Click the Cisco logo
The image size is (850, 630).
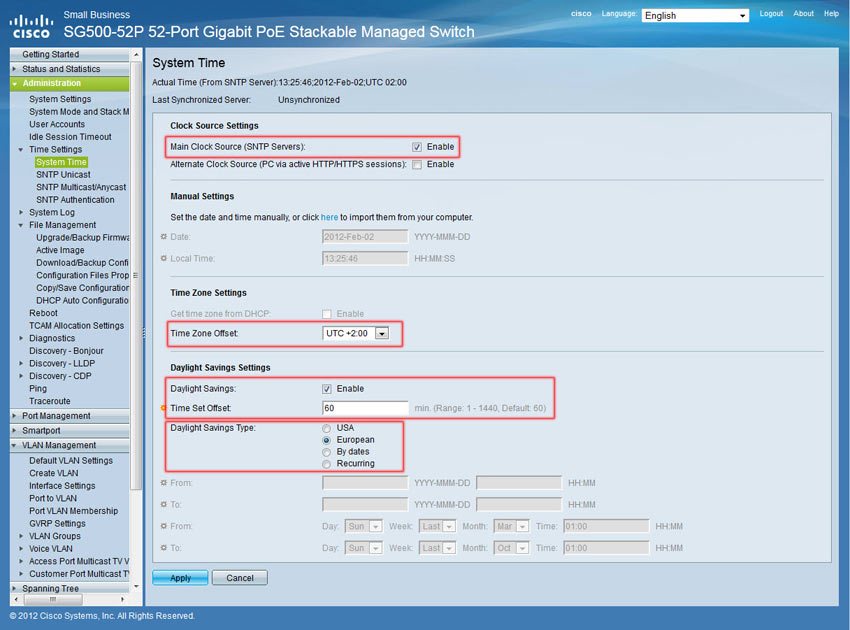click(31, 27)
